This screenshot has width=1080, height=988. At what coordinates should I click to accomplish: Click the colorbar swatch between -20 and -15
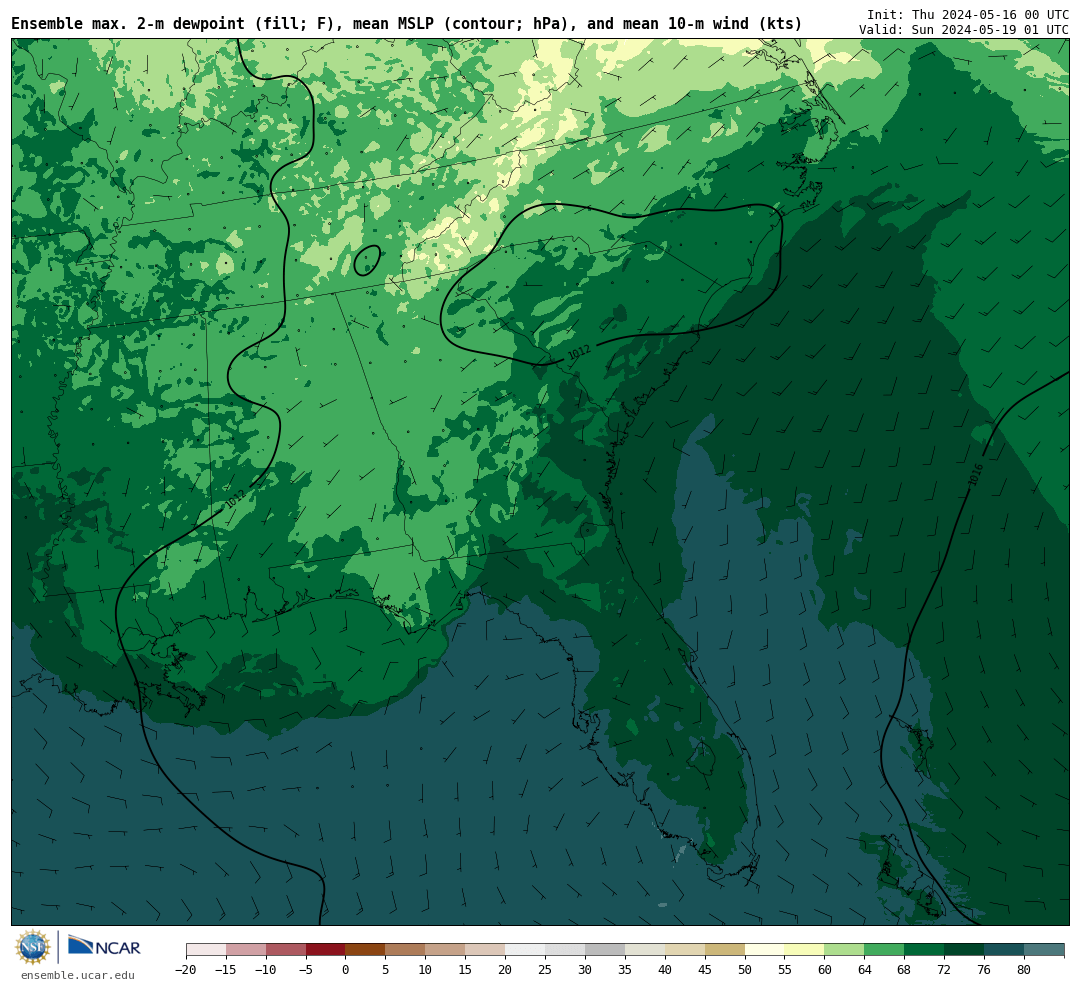click(x=206, y=949)
